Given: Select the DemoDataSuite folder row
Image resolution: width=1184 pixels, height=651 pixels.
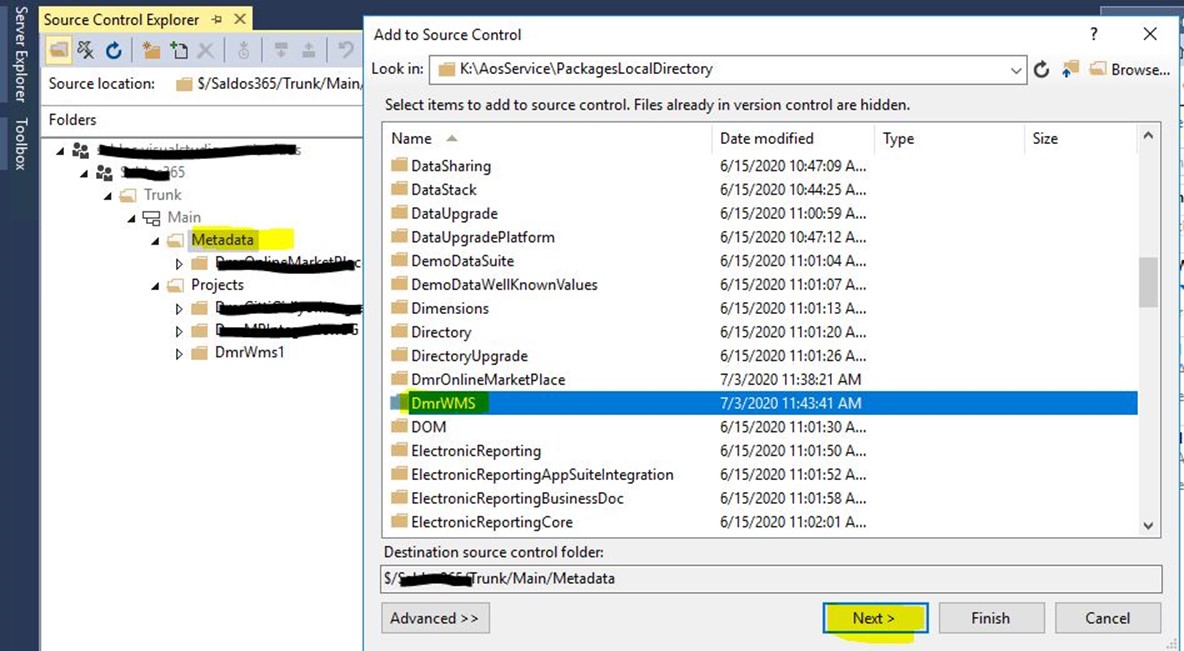Looking at the screenshot, I should tap(762, 261).
